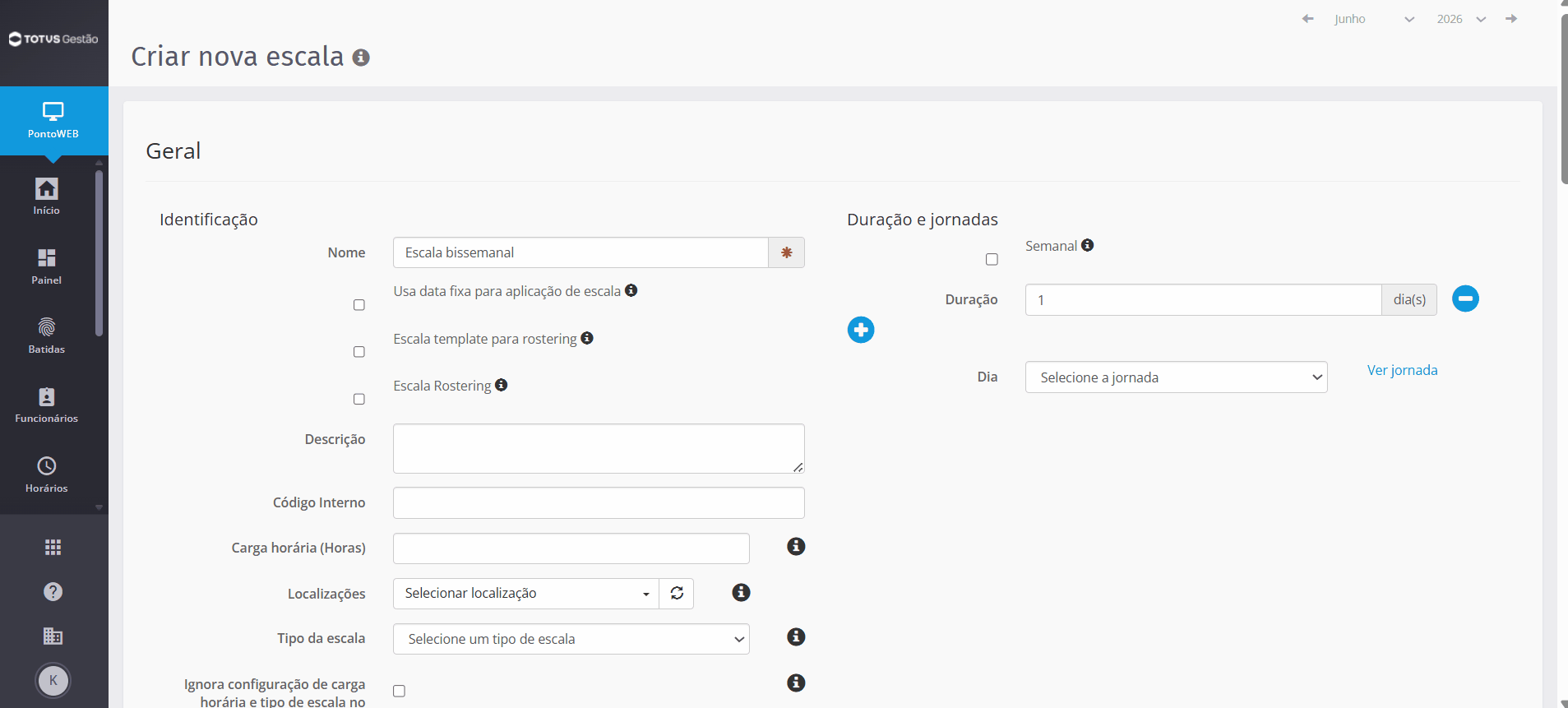Check Usa data fixa para aplicação de escala
The height and width of the screenshot is (708, 1568).
pos(359,305)
